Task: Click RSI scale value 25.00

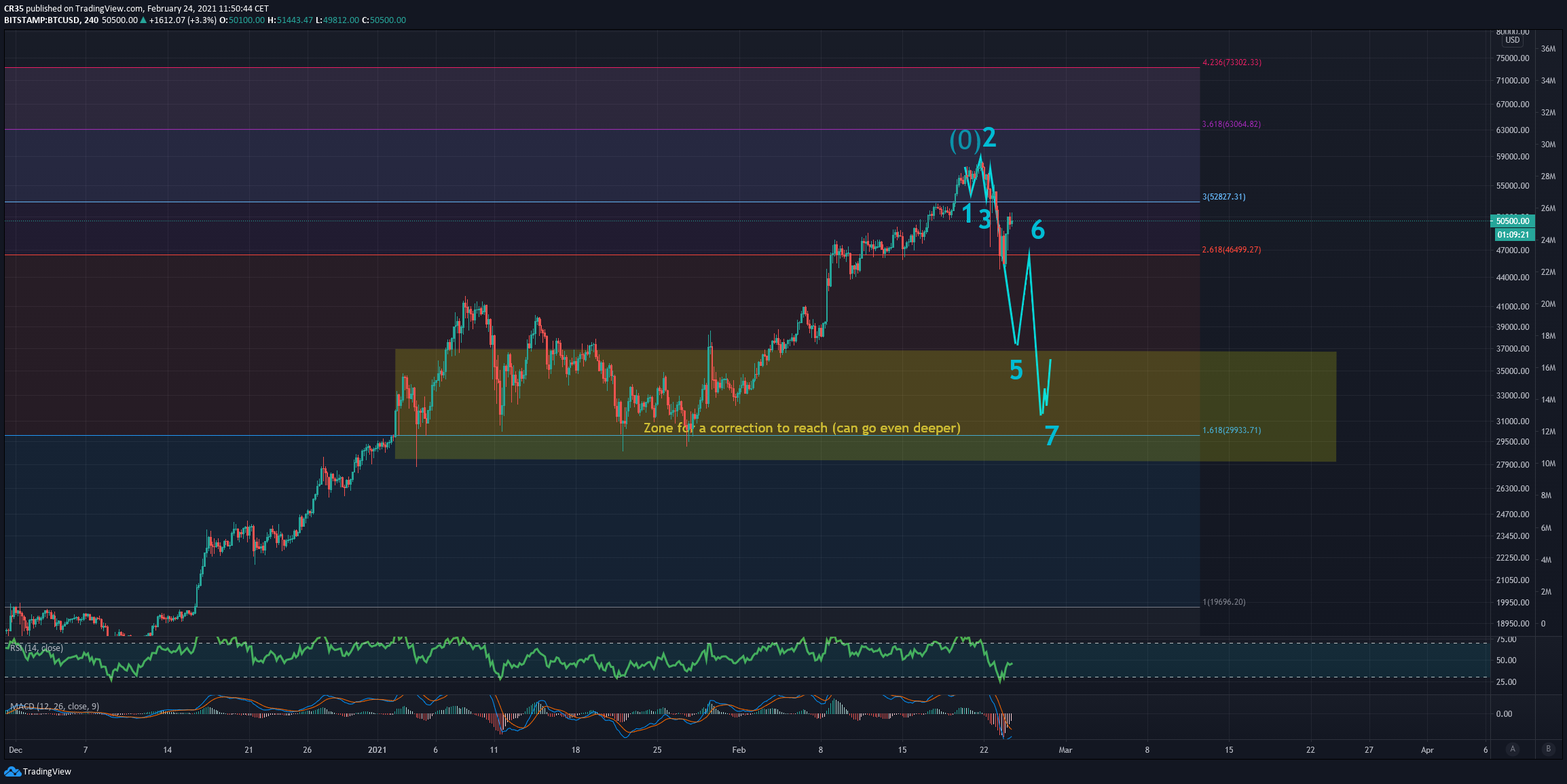Action: click(1507, 682)
